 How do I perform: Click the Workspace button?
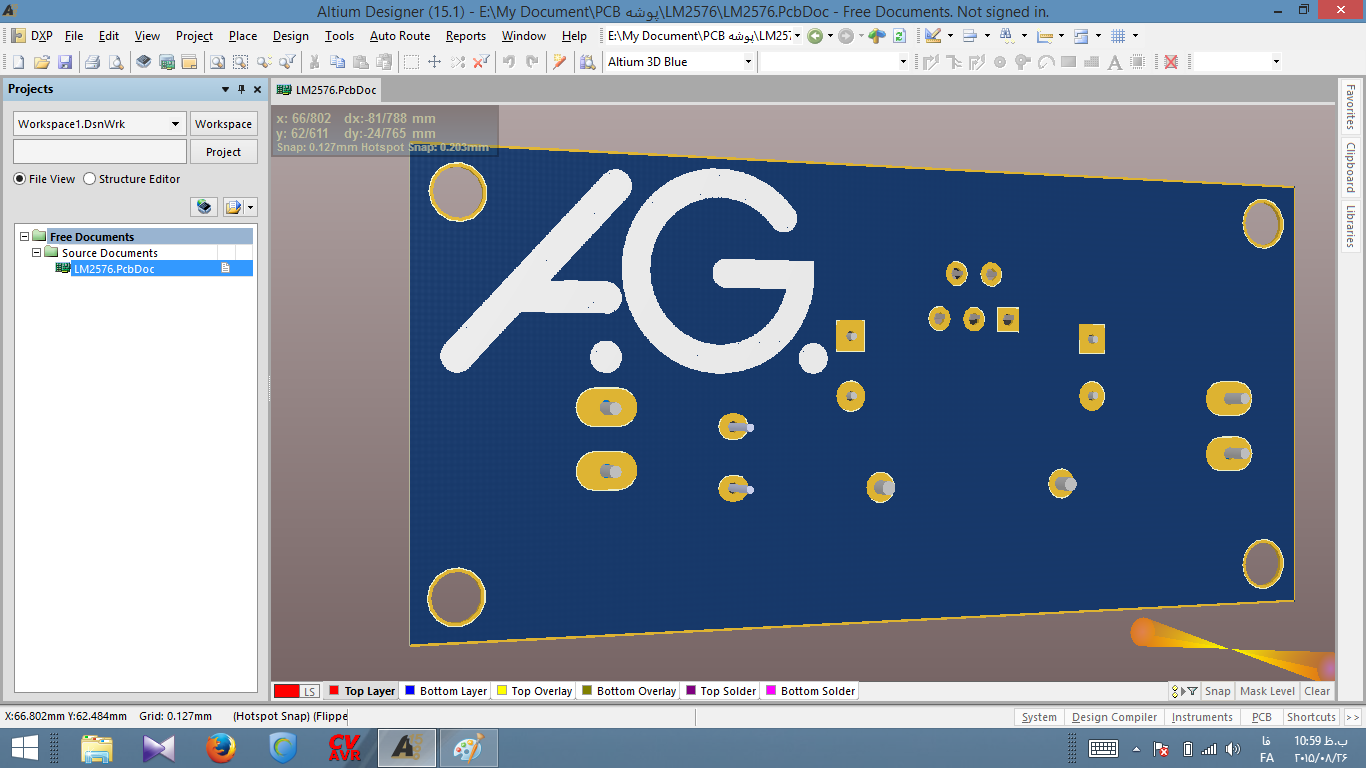click(x=223, y=124)
